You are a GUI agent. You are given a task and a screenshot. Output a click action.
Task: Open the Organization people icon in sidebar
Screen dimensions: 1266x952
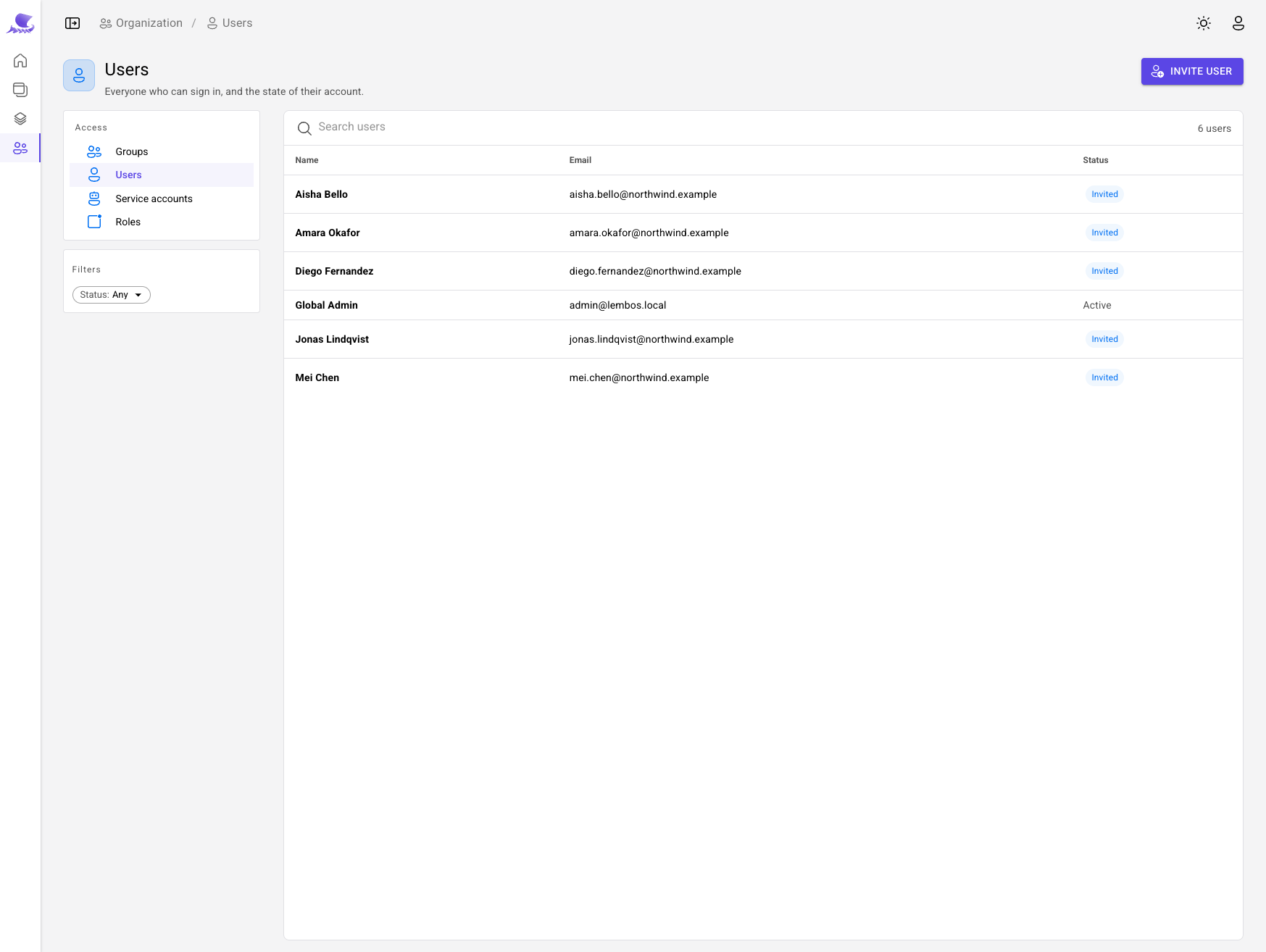tap(20, 148)
